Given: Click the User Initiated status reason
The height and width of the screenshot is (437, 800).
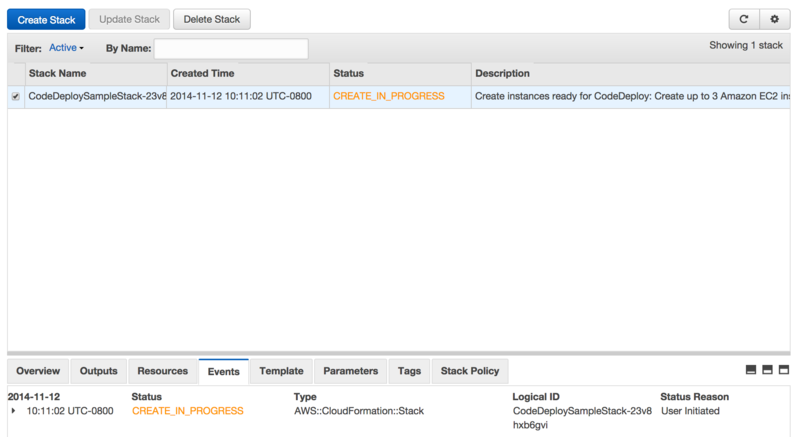Looking at the screenshot, I should [x=690, y=411].
